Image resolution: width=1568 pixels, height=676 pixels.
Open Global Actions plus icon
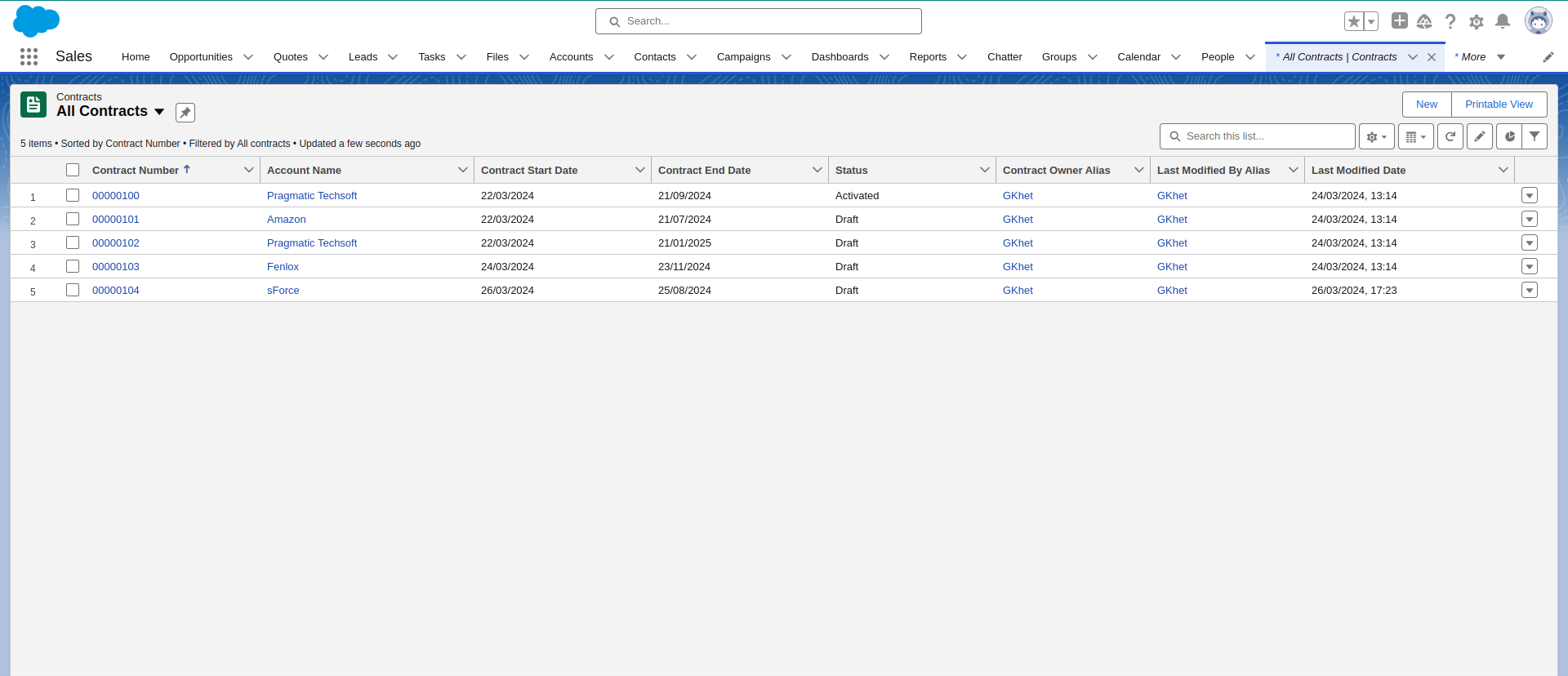click(x=1399, y=20)
